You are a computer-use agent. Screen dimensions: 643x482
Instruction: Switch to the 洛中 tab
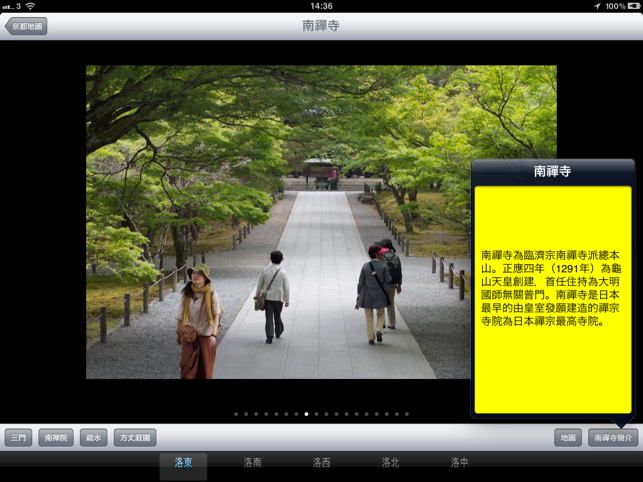pos(459,463)
